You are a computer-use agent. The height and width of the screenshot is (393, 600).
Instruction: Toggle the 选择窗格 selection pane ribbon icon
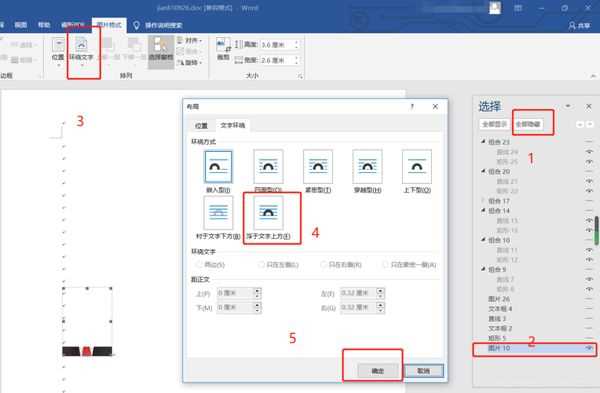pos(161,51)
